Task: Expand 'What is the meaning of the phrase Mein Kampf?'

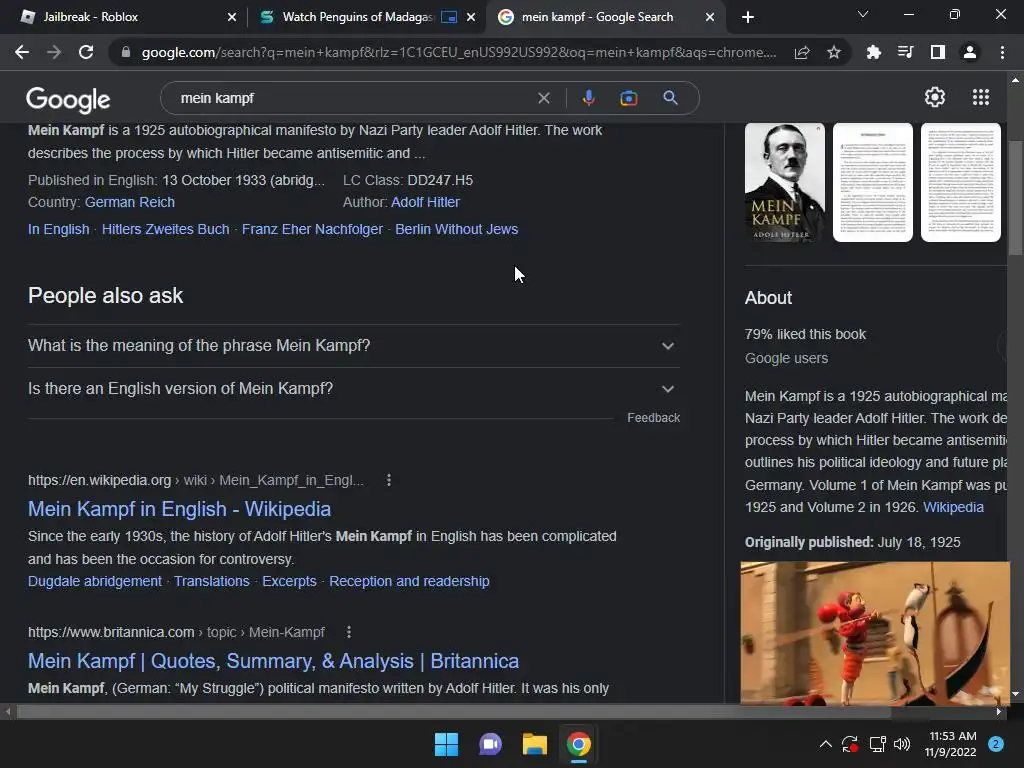Action: click(353, 345)
